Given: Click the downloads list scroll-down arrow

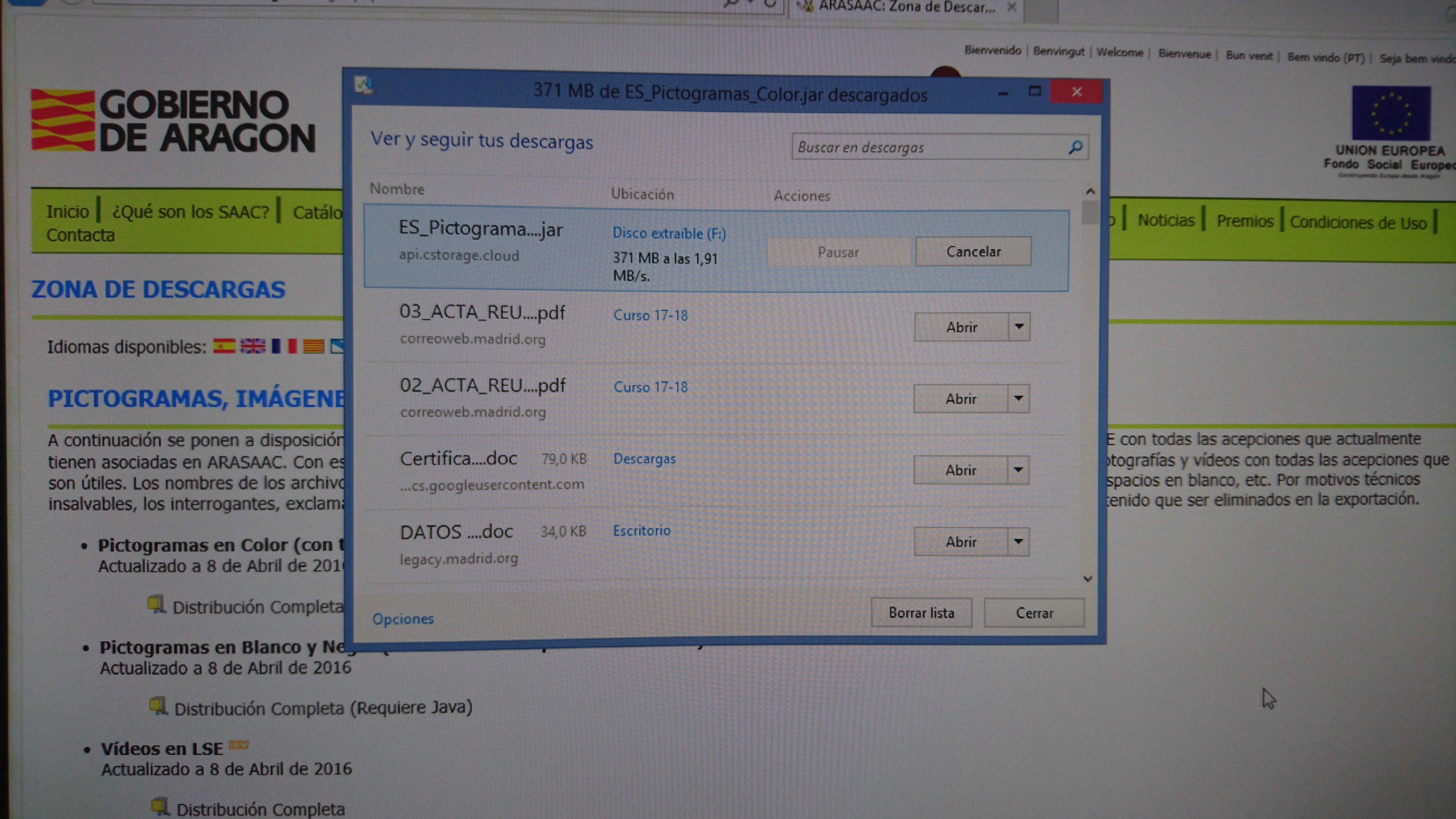Looking at the screenshot, I should (1087, 579).
